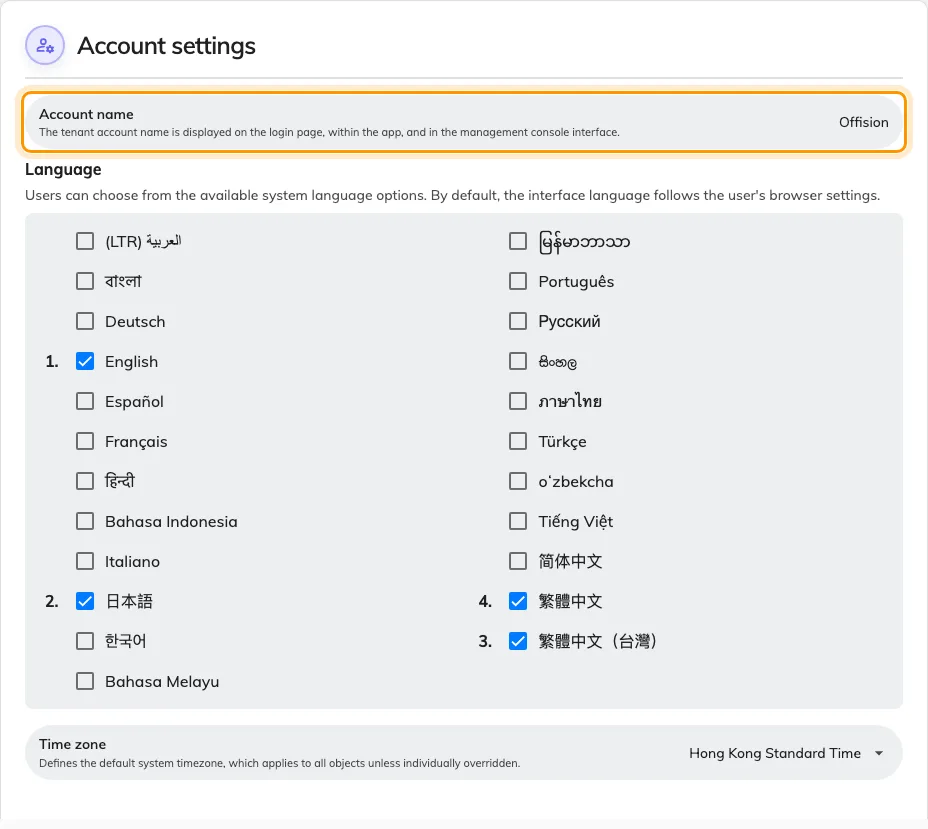Uncheck the English language checkbox

pyautogui.click(x=85, y=362)
